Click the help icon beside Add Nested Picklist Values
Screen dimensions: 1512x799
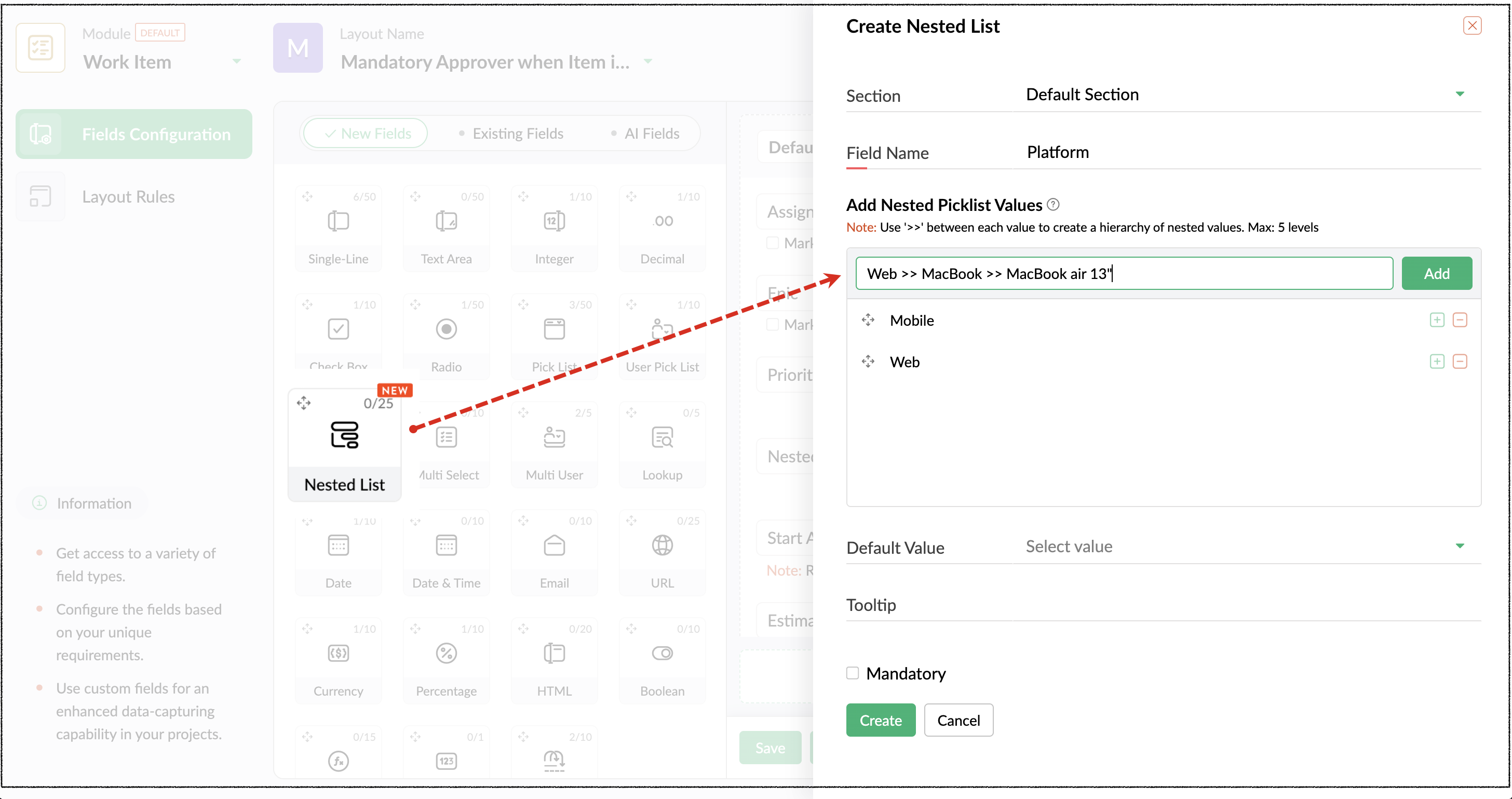point(1053,204)
